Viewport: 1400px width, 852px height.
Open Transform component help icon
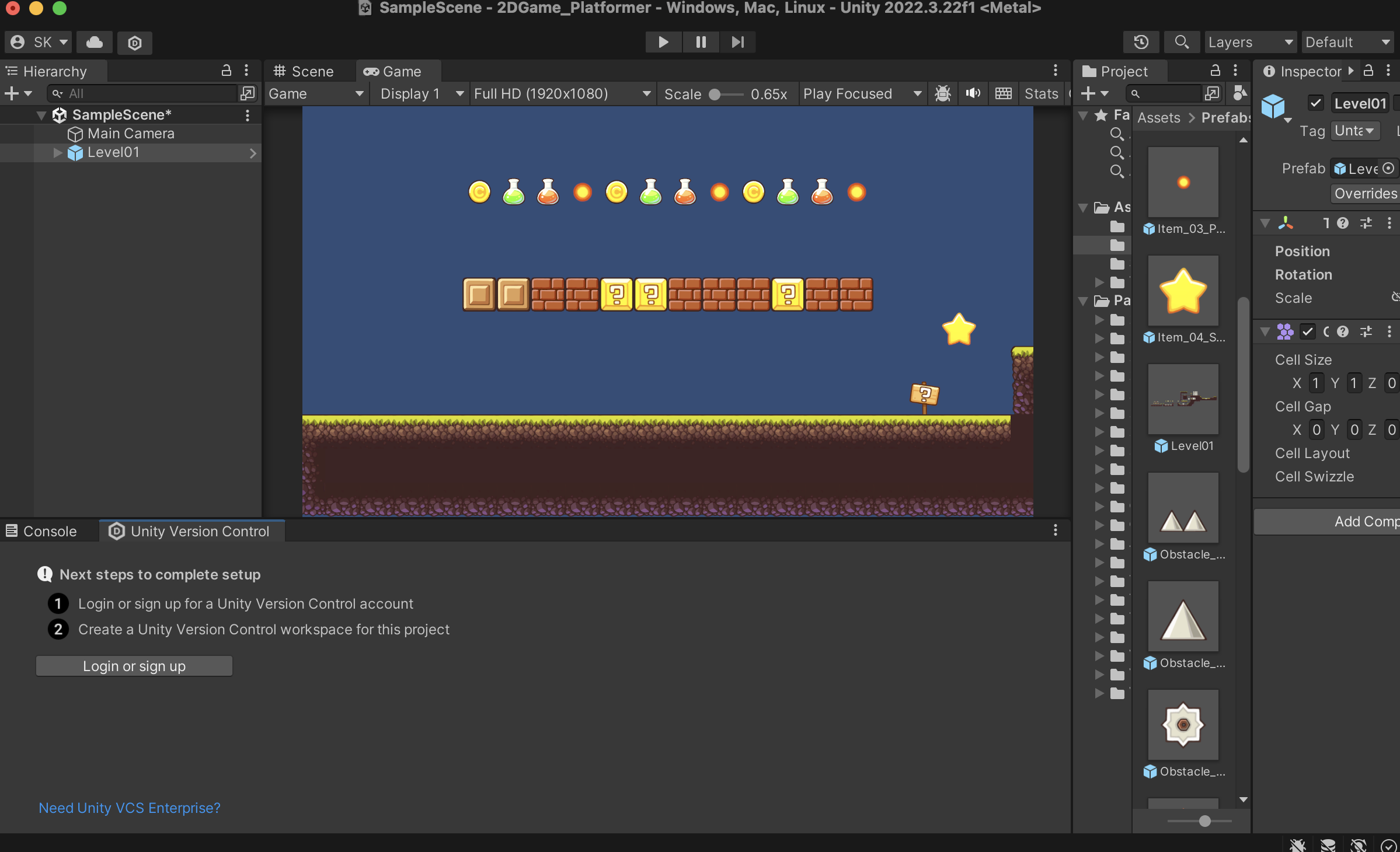pos(1343,223)
